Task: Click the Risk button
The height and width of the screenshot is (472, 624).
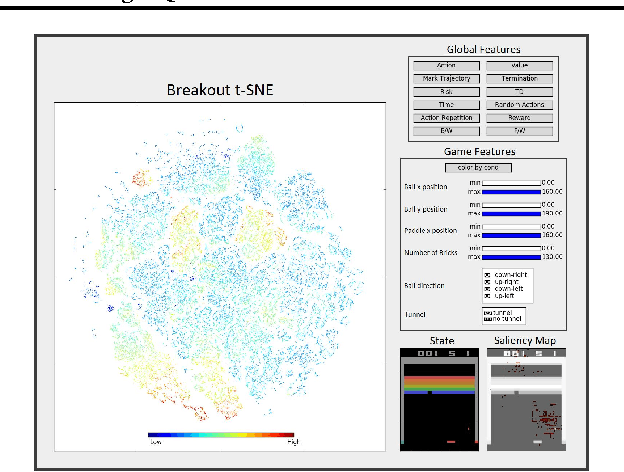Action: 446,91
